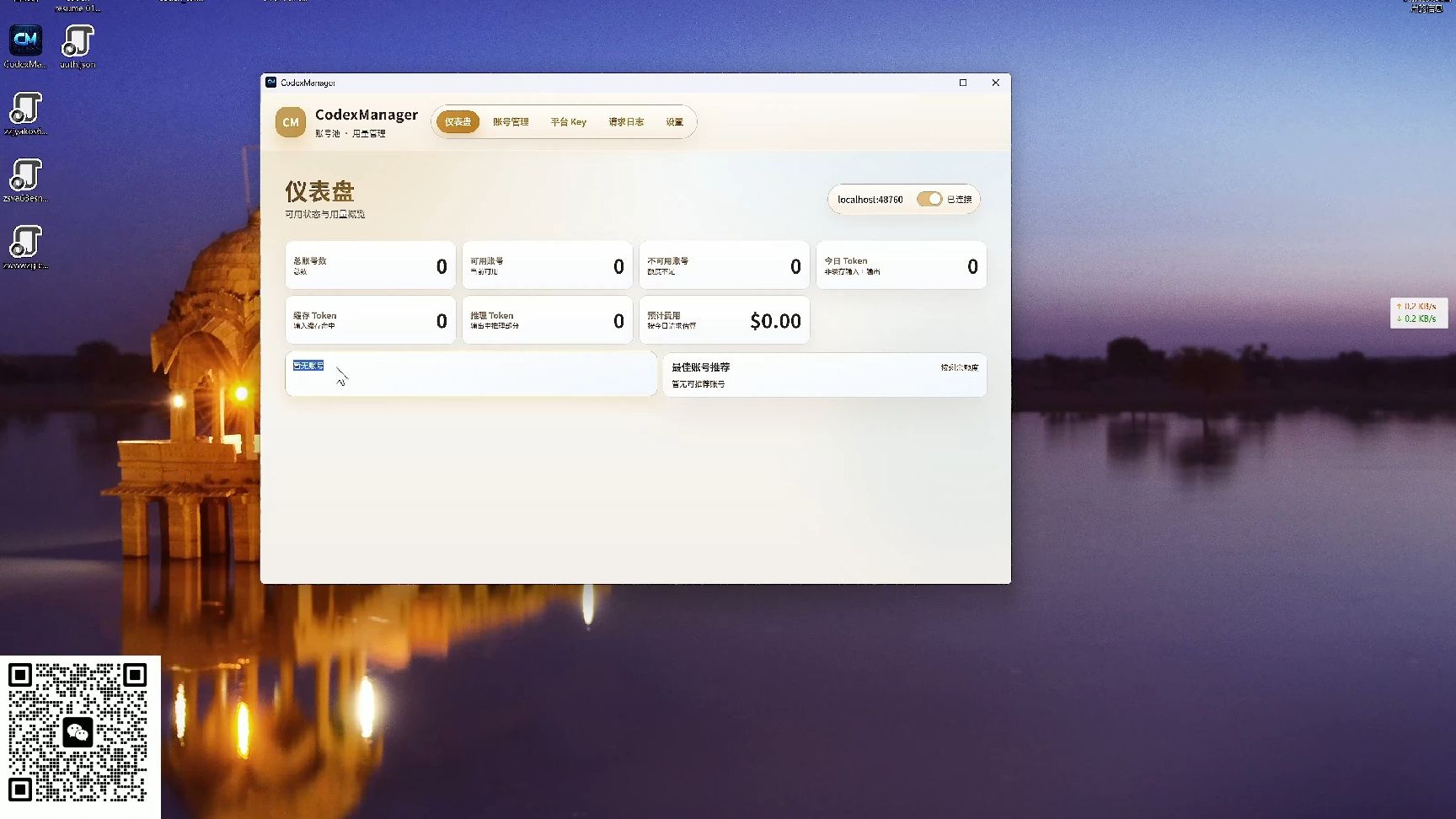
Task: Select the desktop file starting with zzjyakosh
Action: [x=26, y=114]
